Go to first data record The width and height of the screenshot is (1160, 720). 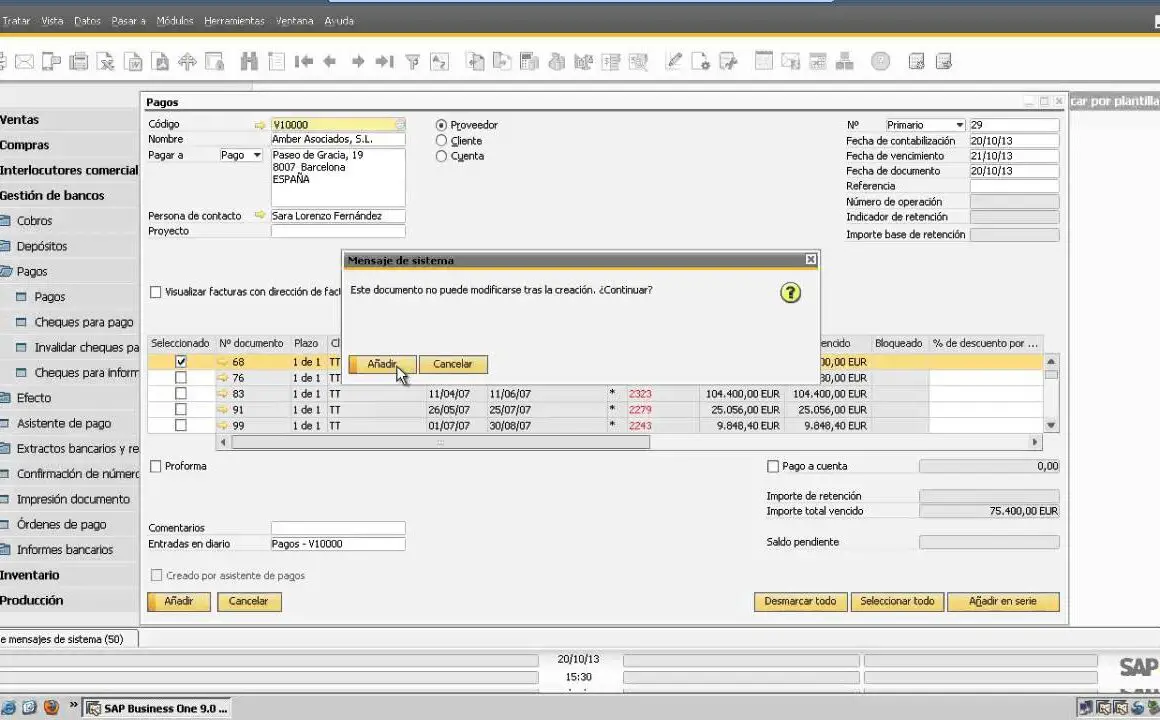pos(303,61)
